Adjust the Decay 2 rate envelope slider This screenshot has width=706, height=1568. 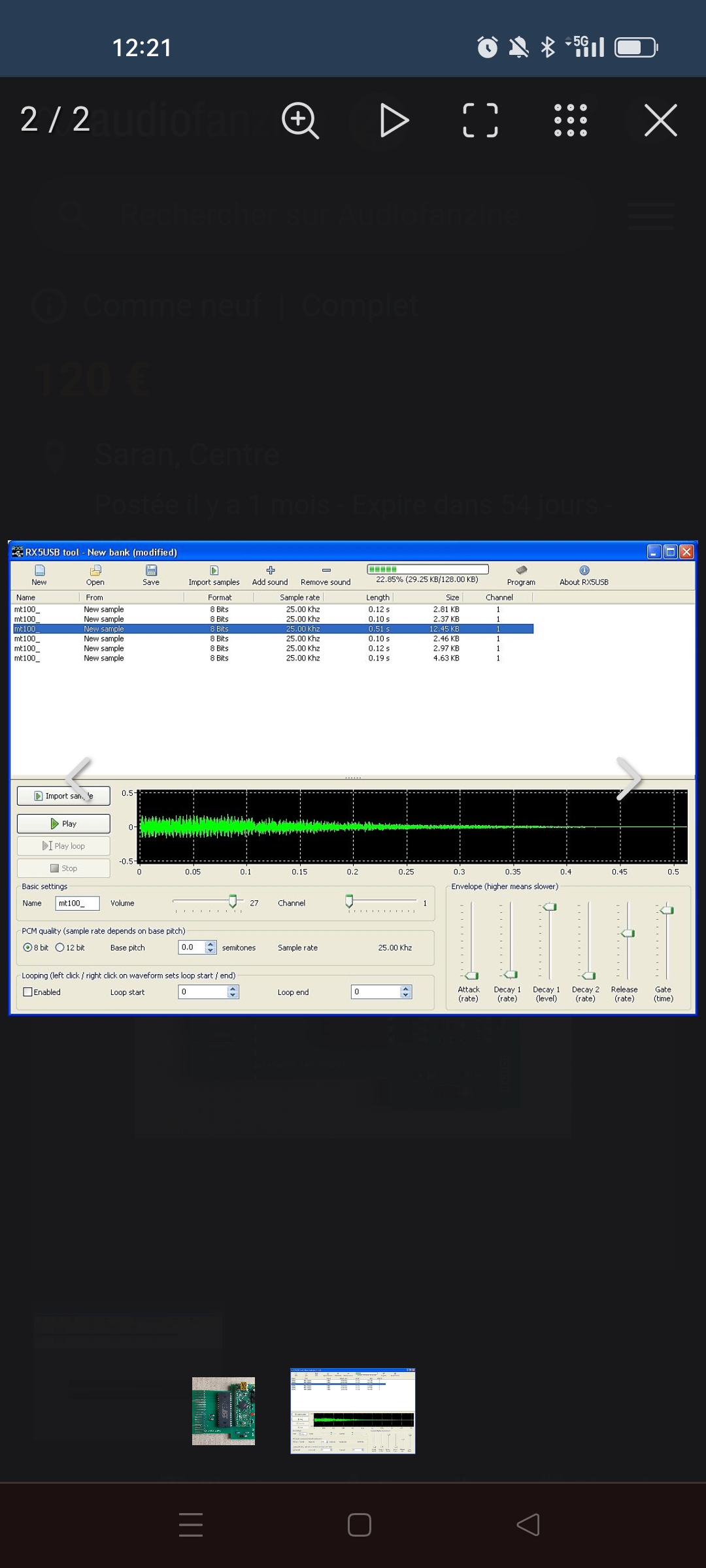click(589, 975)
